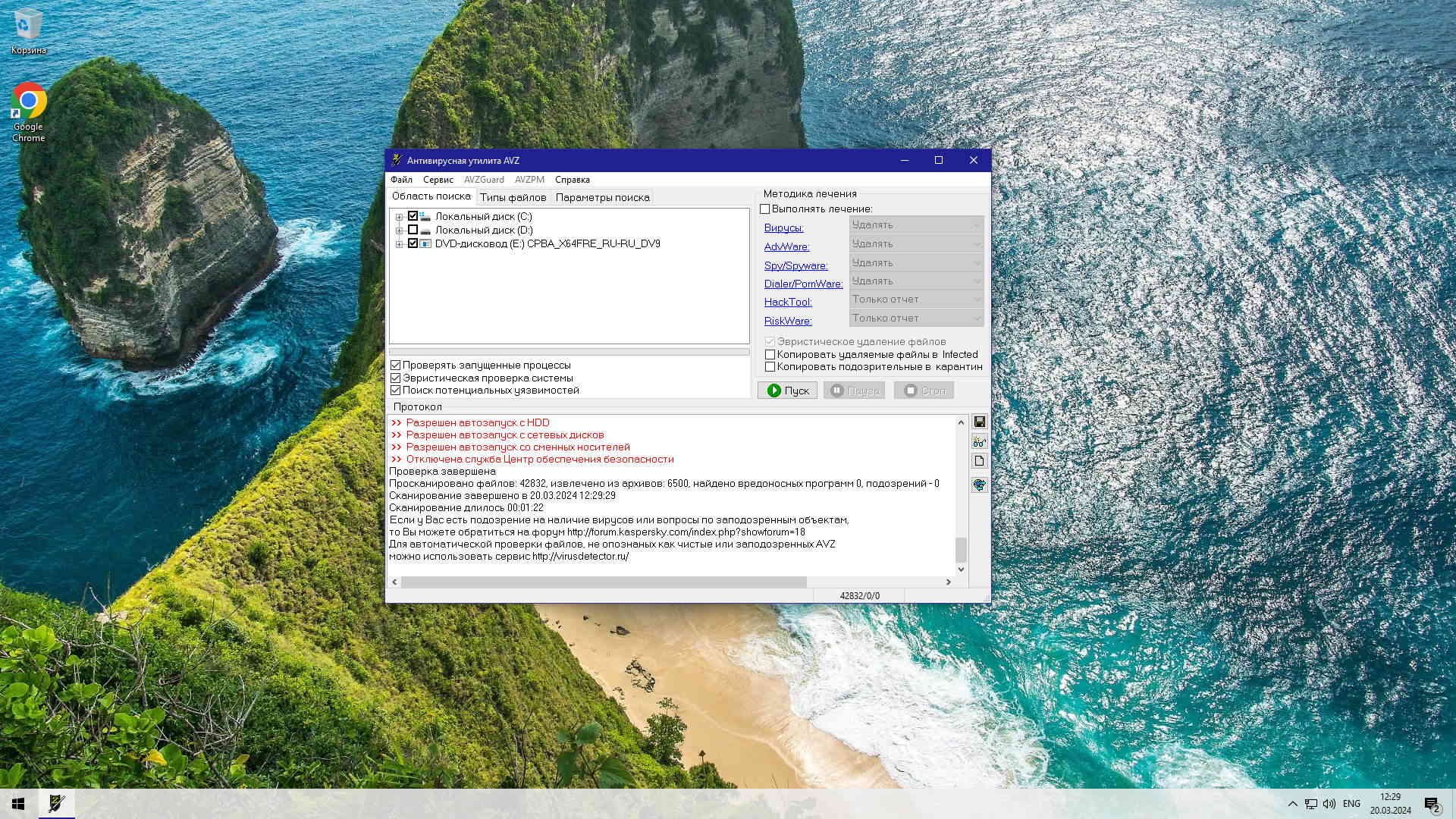
Task: Expand the DVD-дисковод (E:) tree node
Action: click(399, 244)
